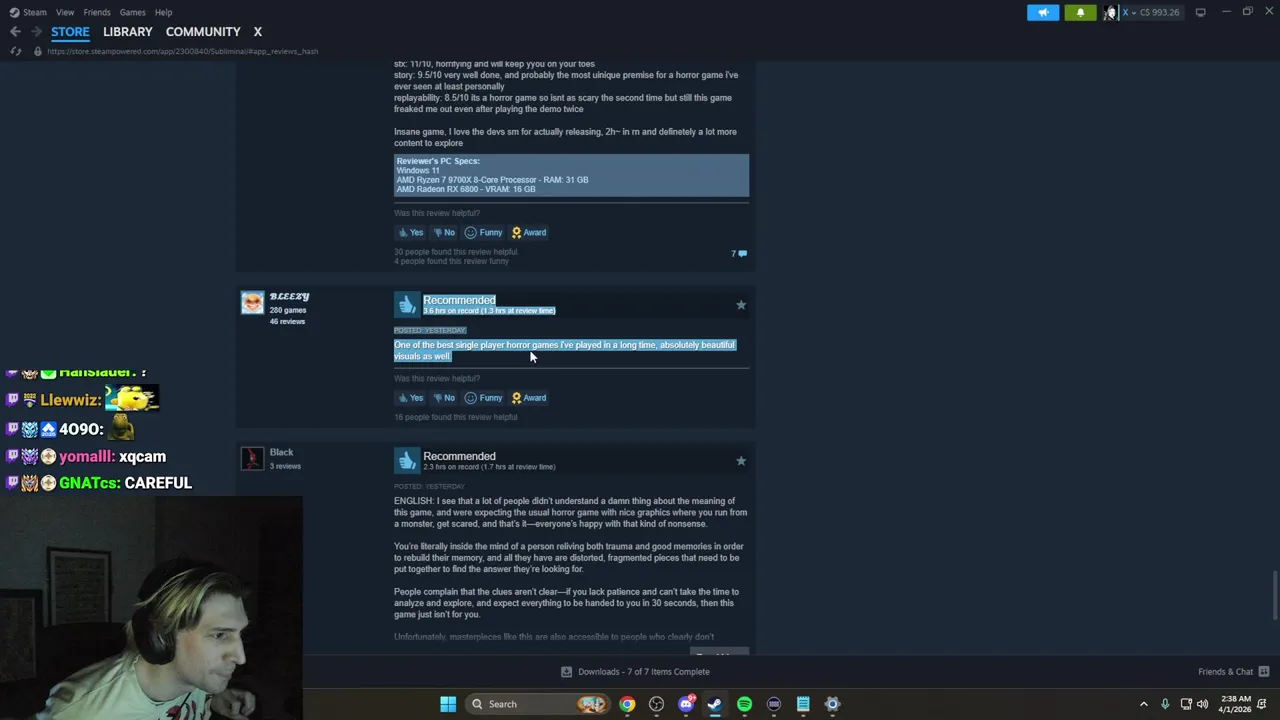Vote Yes on the PC specs review
1280x720 pixels.
point(411,232)
